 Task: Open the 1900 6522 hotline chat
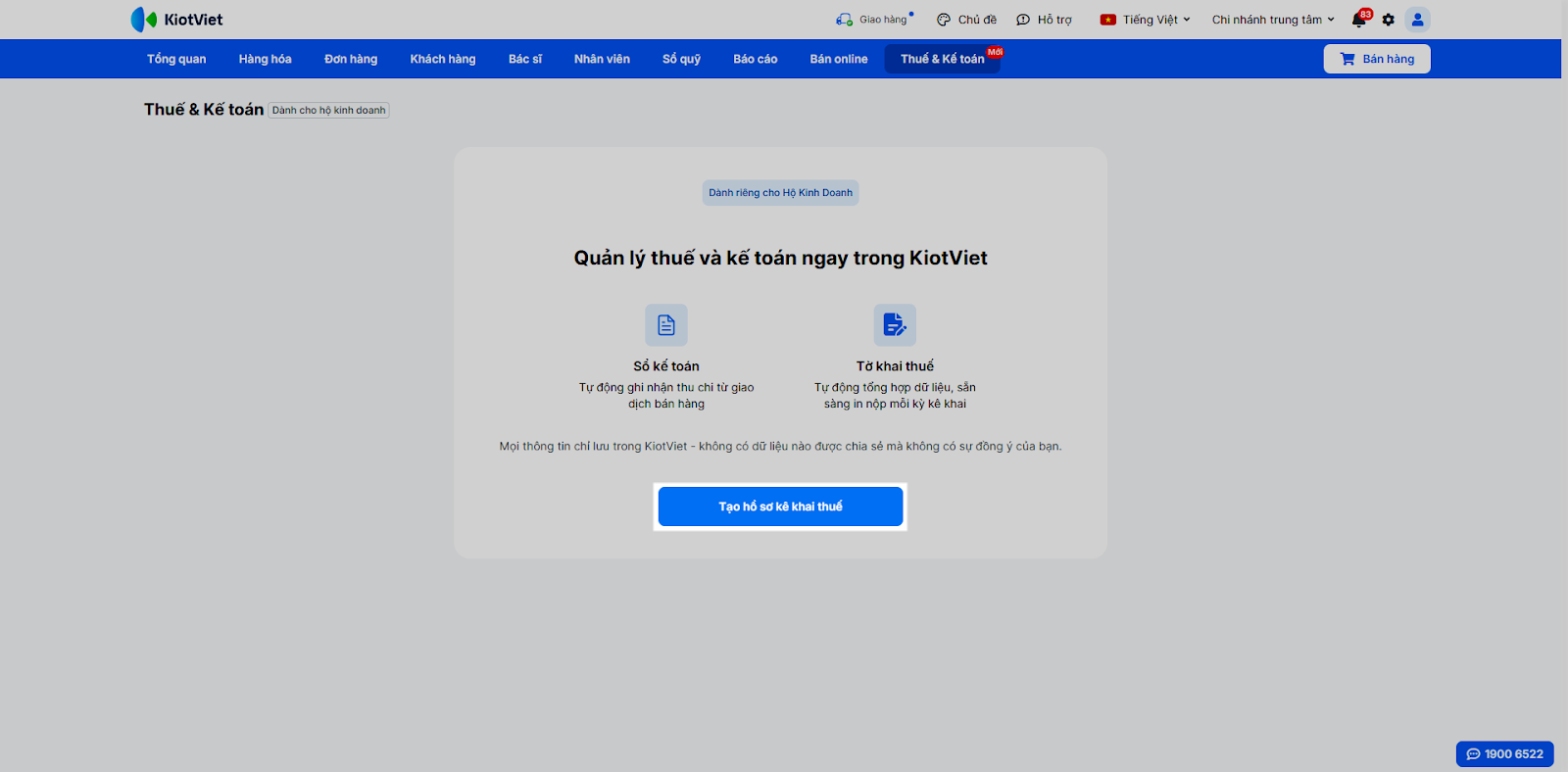[x=1504, y=753]
